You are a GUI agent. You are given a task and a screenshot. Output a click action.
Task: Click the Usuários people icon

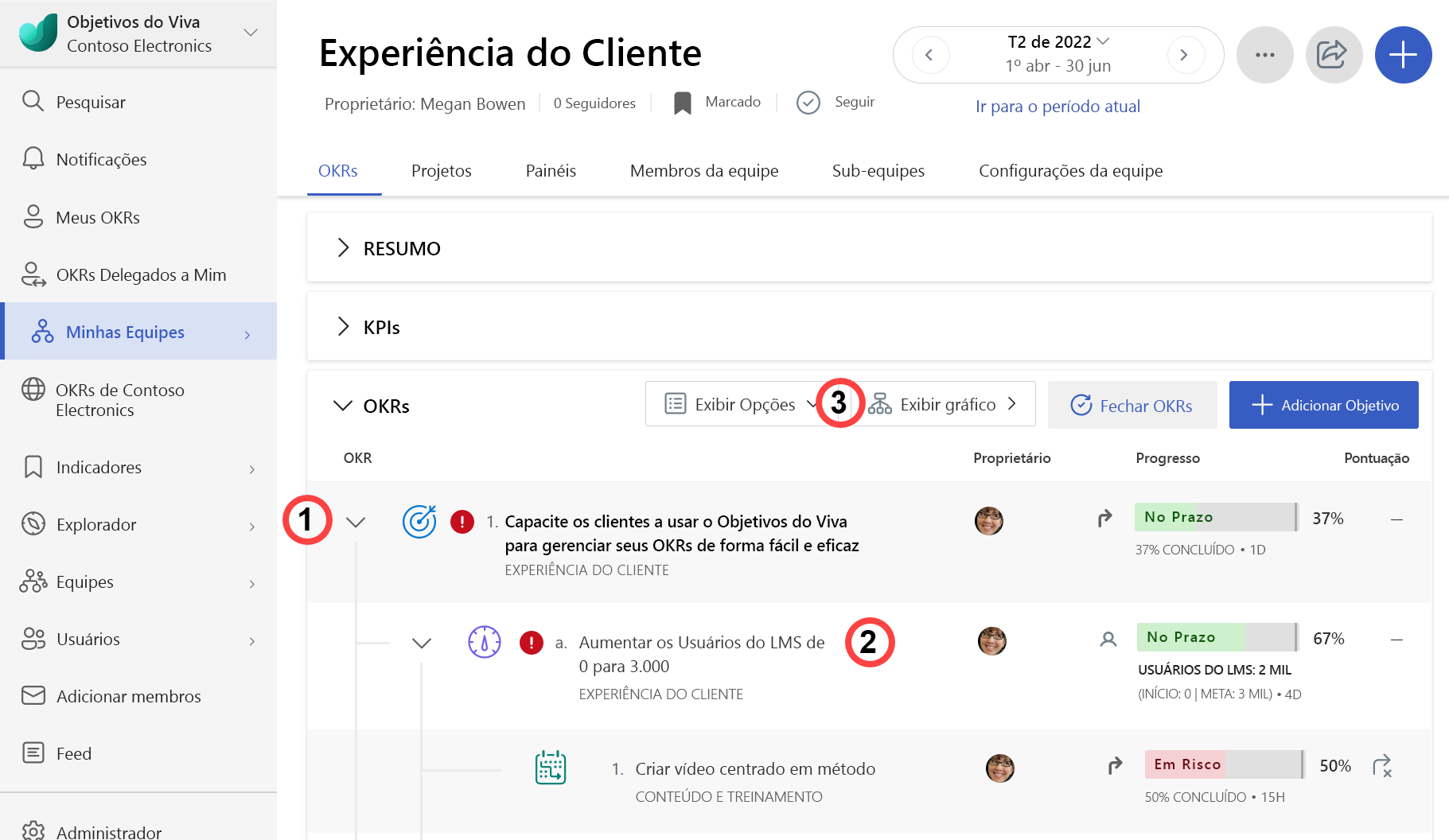pyautogui.click(x=33, y=639)
